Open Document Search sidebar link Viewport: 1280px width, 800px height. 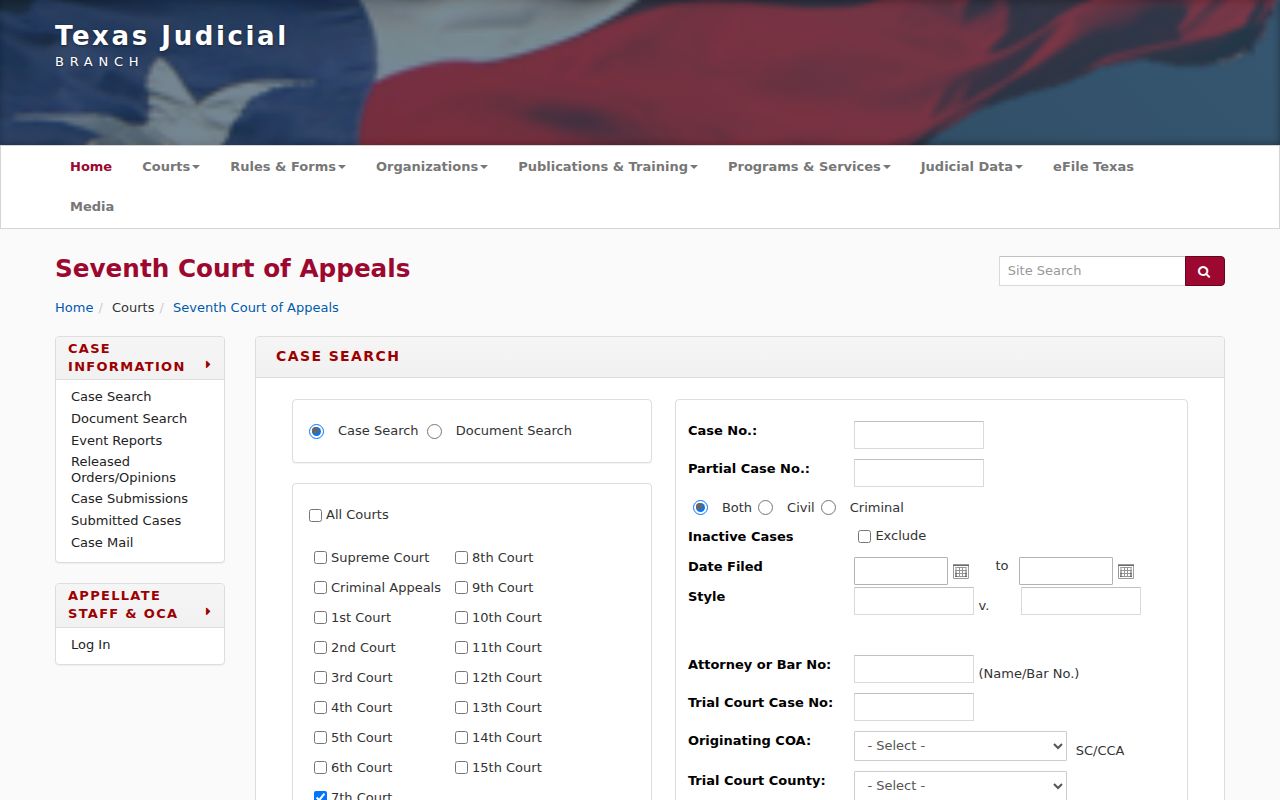(x=129, y=419)
